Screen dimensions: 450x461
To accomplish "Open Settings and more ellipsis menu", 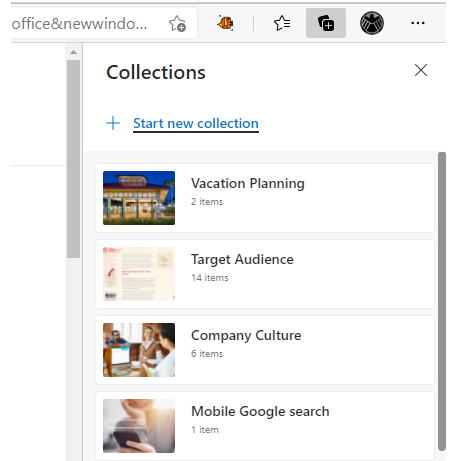I will click(x=418, y=23).
